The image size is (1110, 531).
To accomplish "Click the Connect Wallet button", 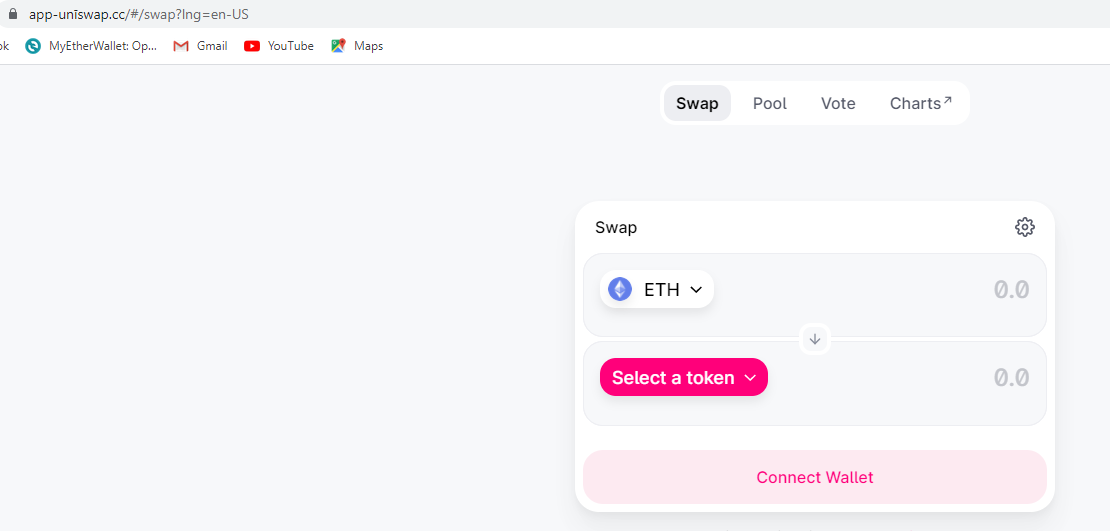I will coord(815,477).
